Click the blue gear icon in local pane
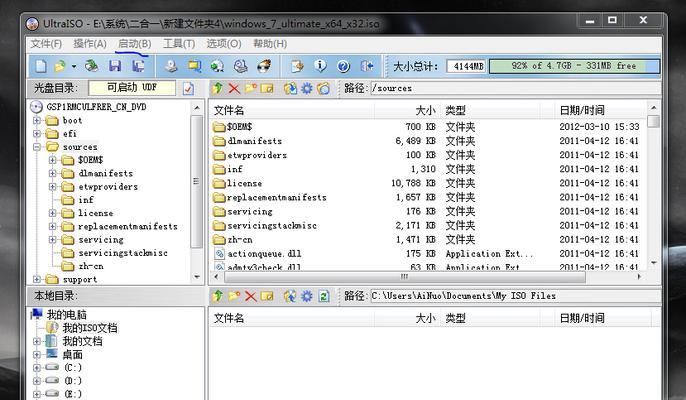 (x=307, y=296)
